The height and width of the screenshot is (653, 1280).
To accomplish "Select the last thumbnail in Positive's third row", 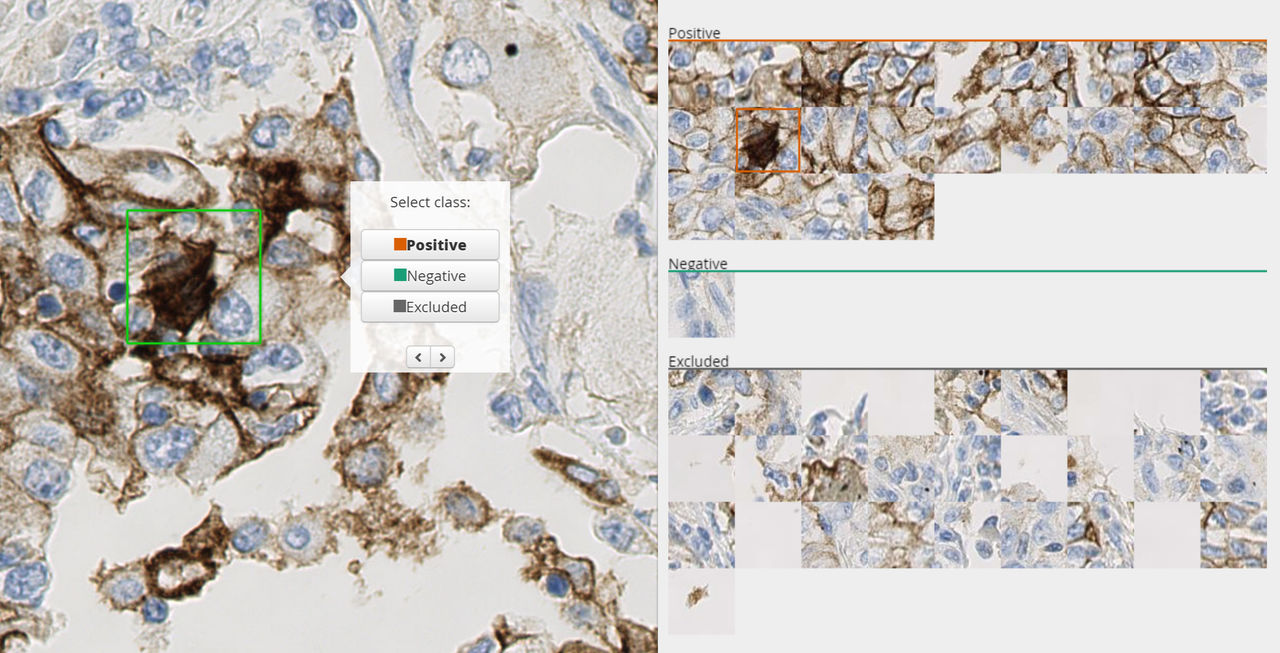I will pyautogui.click(x=900, y=207).
